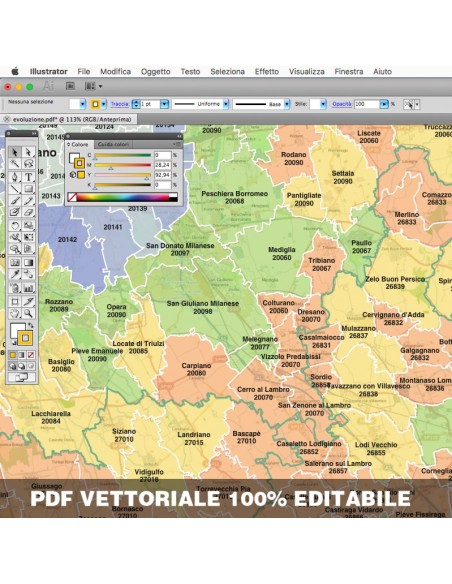Select the Column Graph tool

(x=29, y=288)
